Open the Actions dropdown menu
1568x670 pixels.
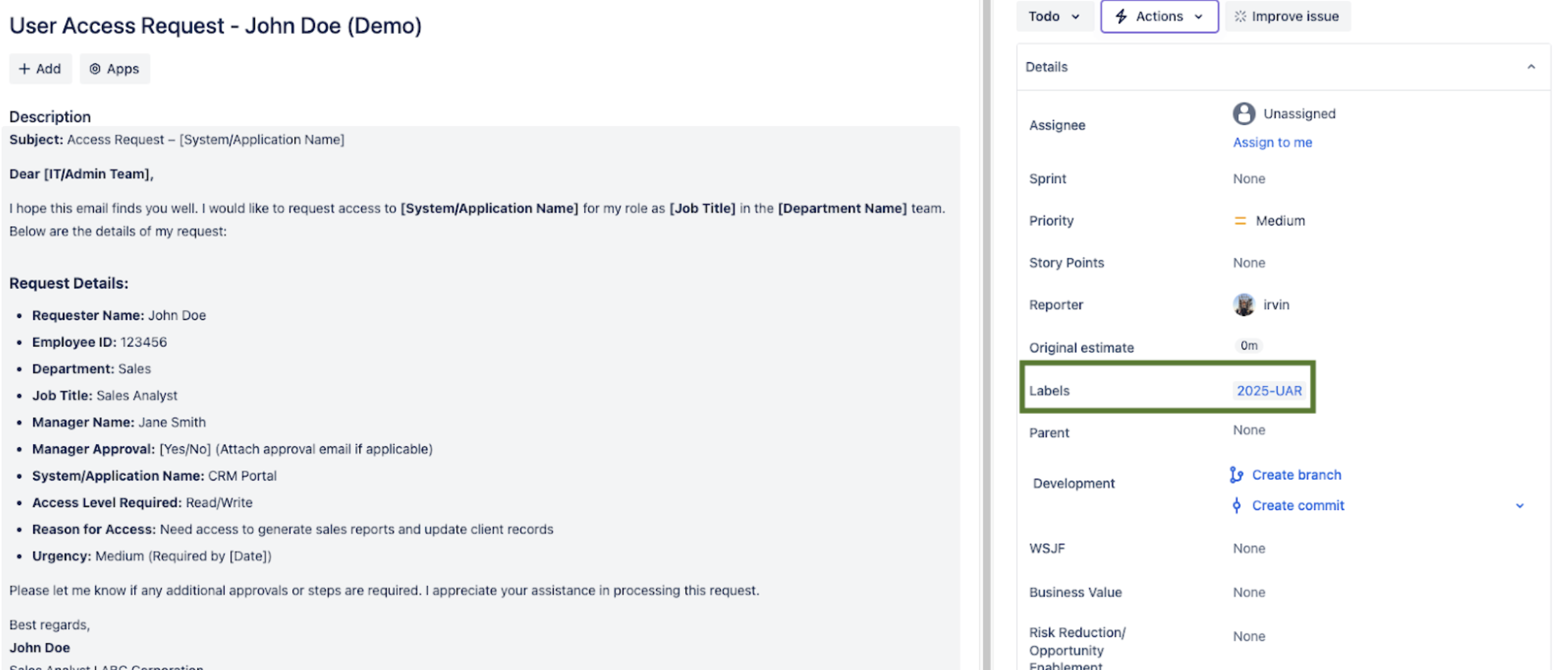(1159, 16)
